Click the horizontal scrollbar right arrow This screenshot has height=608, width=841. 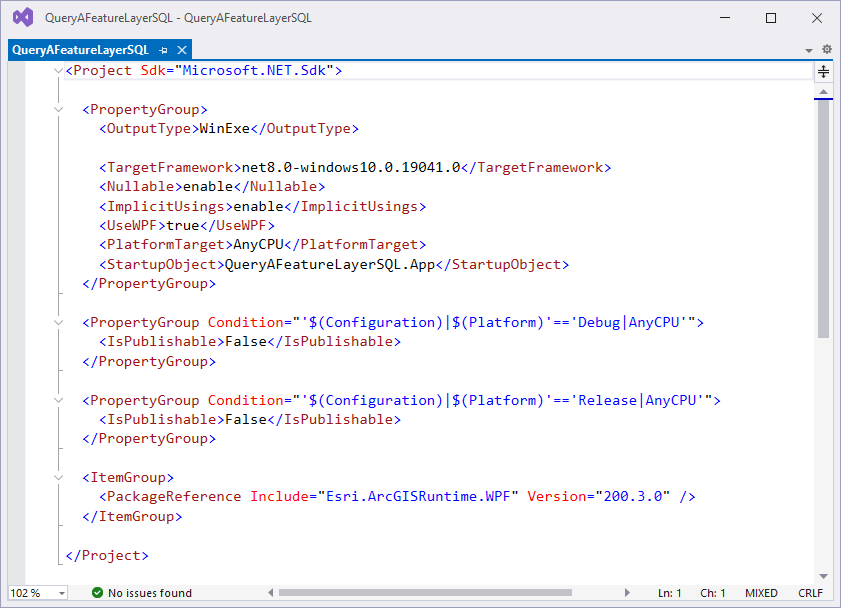click(x=627, y=592)
